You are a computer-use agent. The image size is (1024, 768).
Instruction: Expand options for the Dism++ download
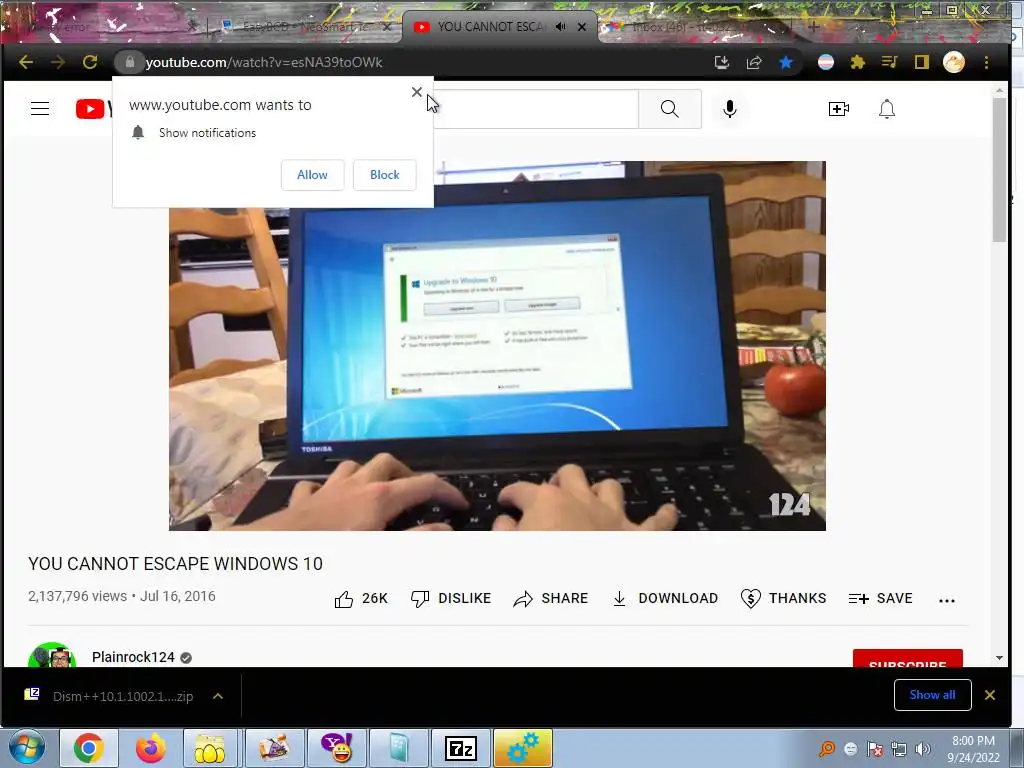point(218,696)
